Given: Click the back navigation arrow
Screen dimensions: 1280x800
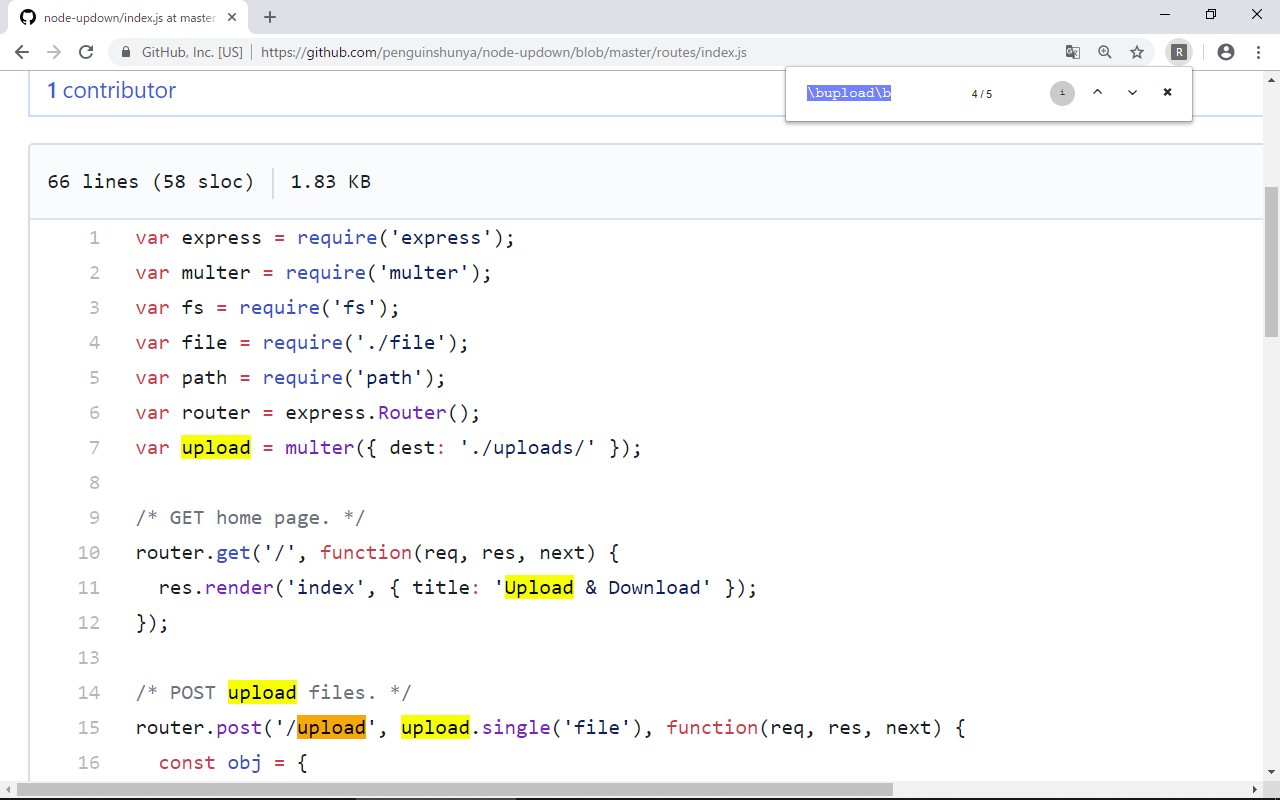Looking at the screenshot, I should point(22,52).
